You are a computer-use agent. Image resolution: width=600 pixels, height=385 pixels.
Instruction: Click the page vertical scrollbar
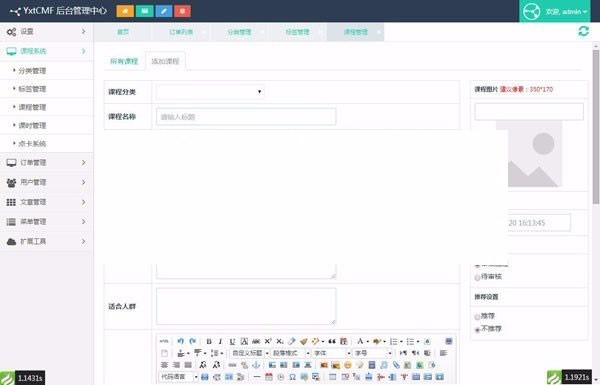pos(596,126)
